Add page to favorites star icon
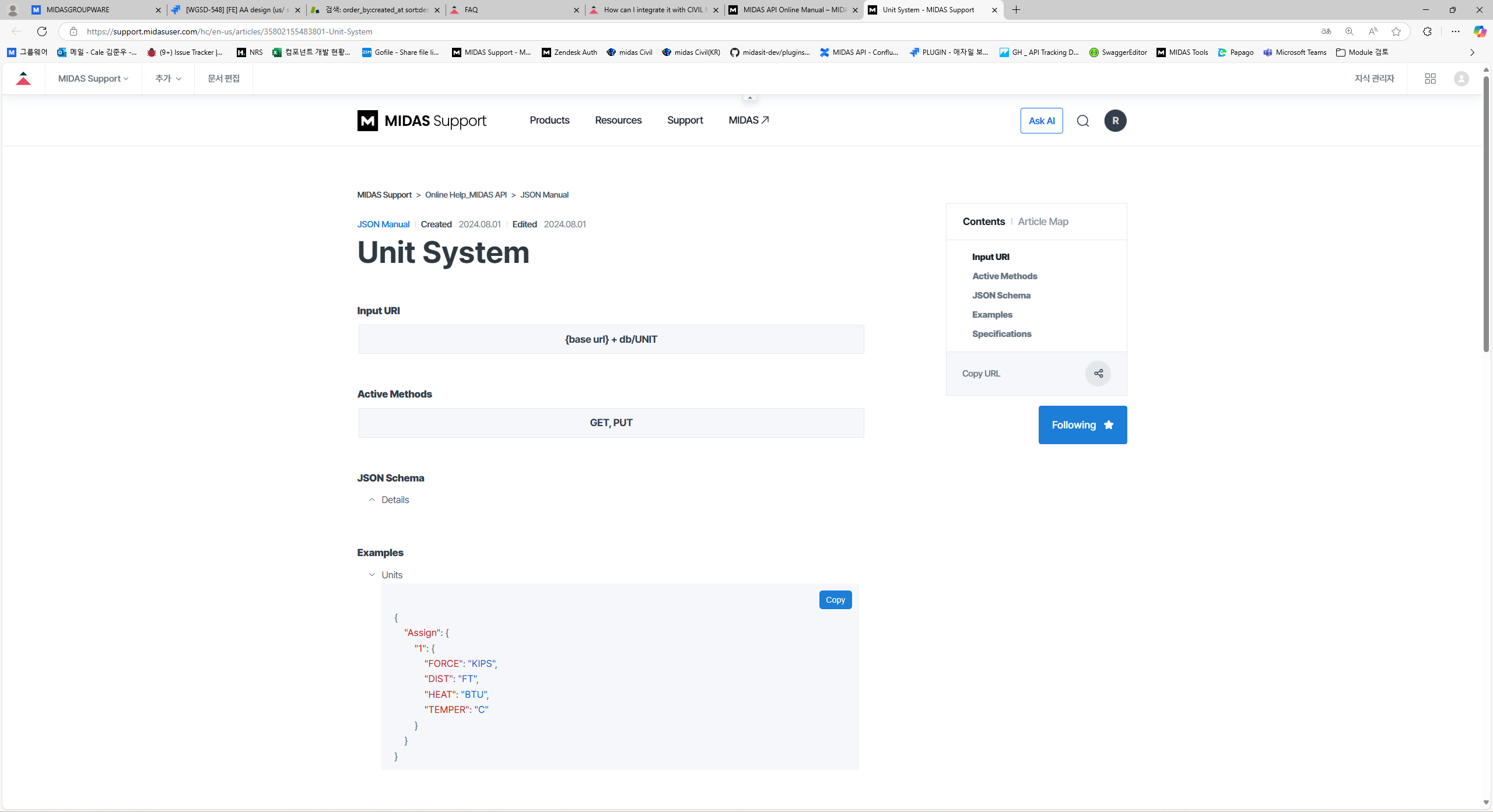The image size is (1493, 812). pos(1396,31)
